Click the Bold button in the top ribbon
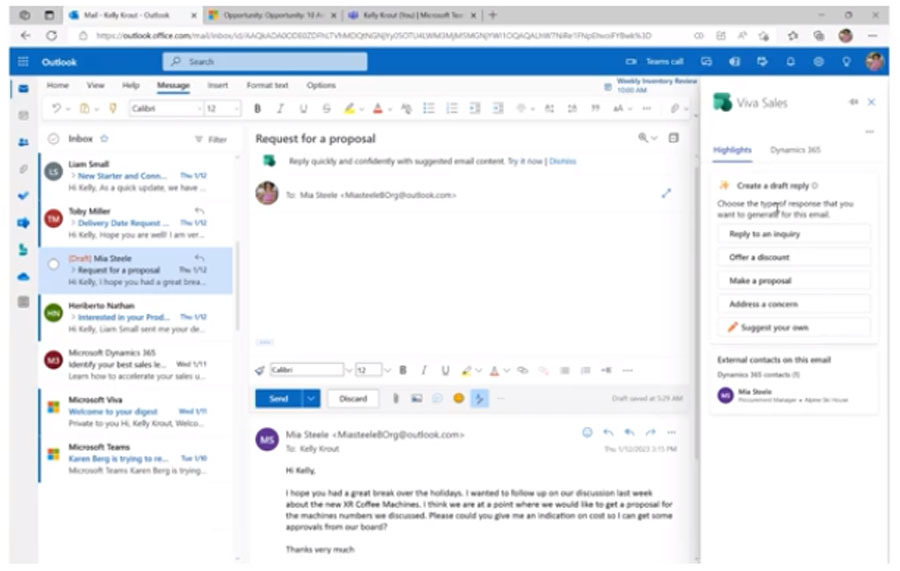 258,108
